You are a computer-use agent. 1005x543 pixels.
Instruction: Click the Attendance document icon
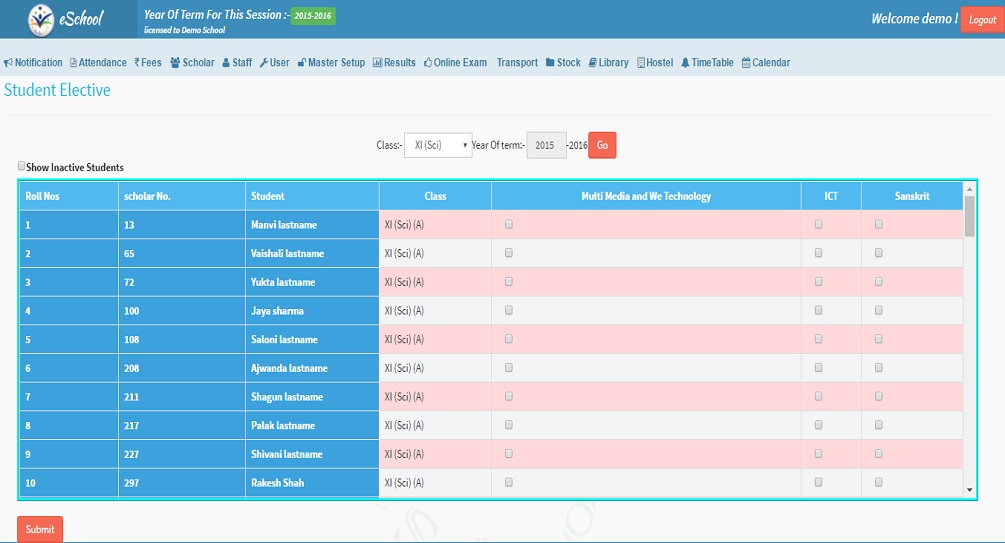[73, 63]
